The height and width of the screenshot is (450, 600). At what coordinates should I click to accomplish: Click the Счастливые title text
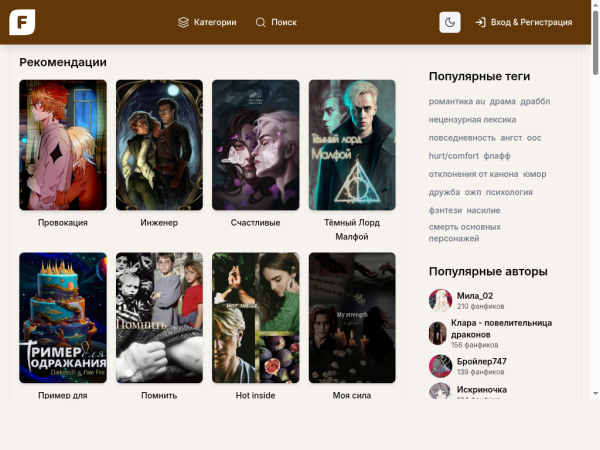(x=255, y=223)
